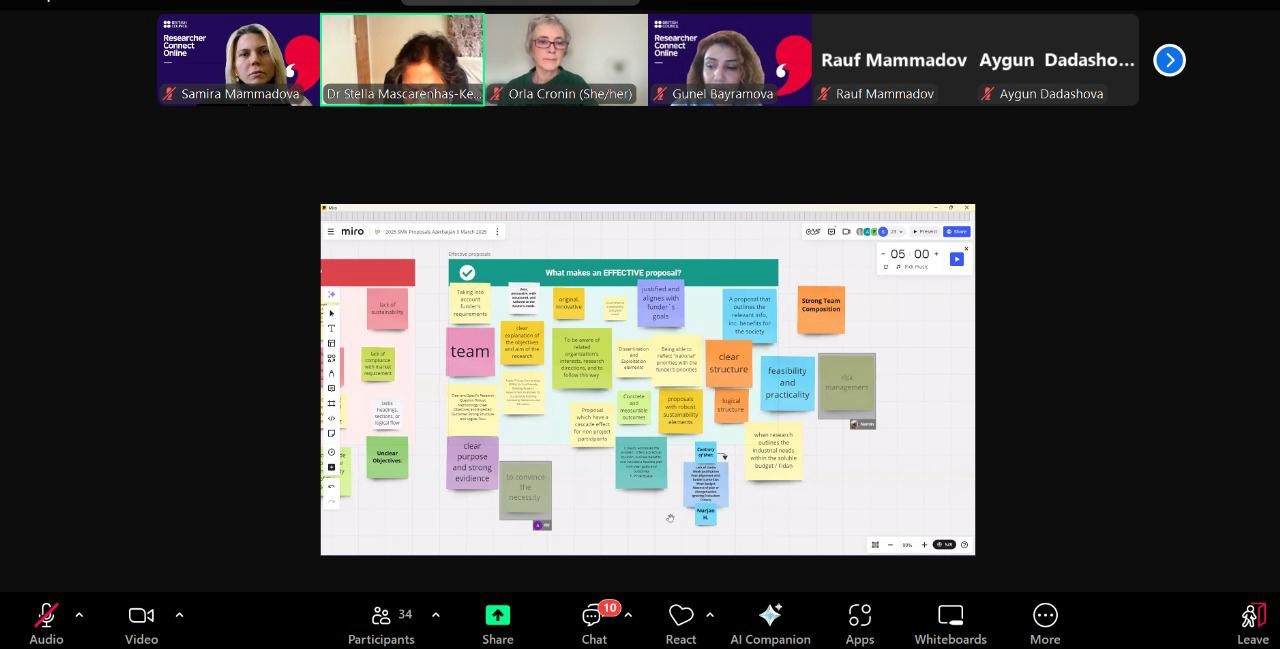Image resolution: width=1280 pixels, height=649 pixels.
Task: Expand the Participants options arrow
Action: point(435,615)
